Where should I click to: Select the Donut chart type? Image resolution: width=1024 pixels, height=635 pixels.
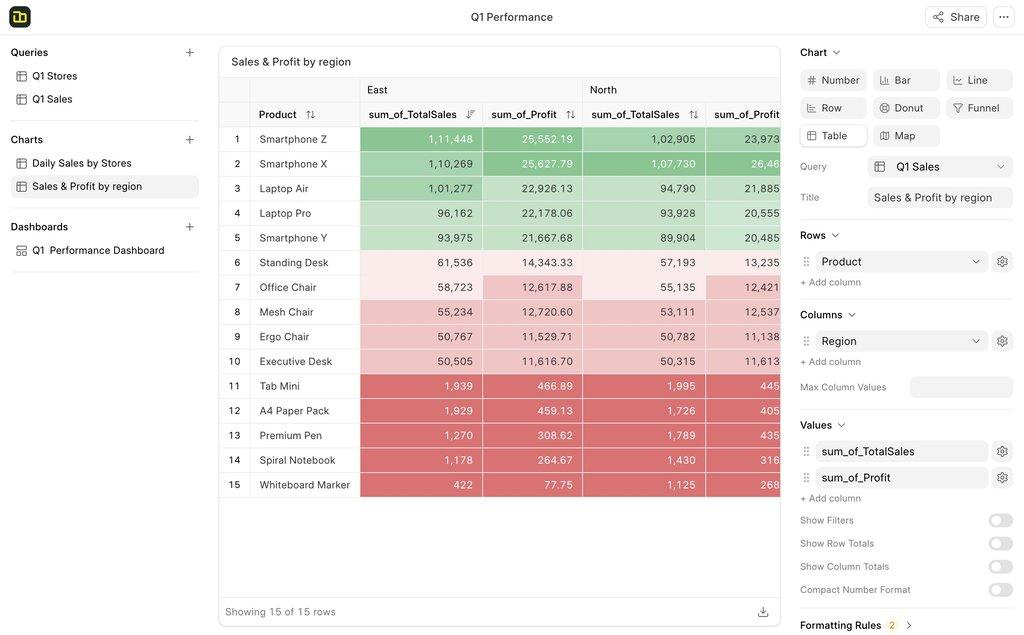click(x=906, y=108)
